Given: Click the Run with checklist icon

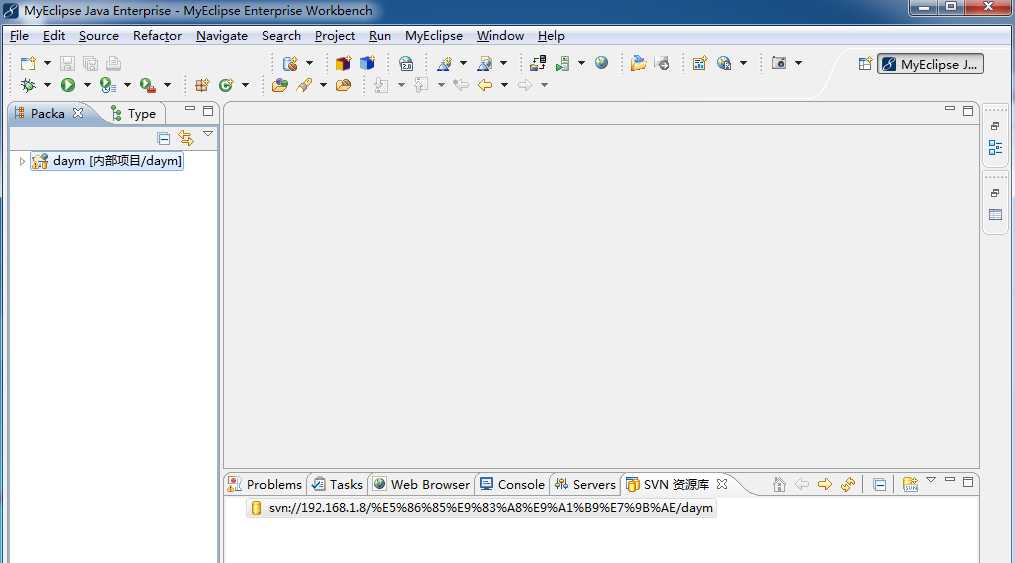Looking at the screenshot, I should click(x=107, y=85).
